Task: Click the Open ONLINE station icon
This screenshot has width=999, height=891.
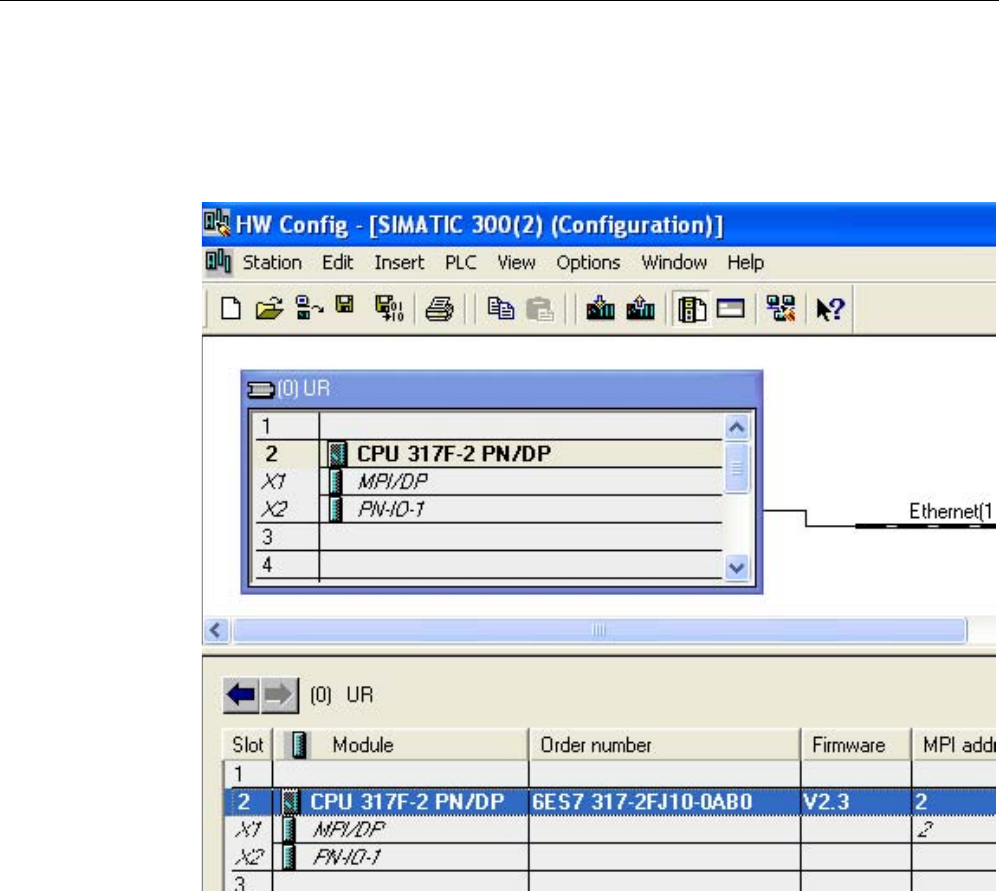Action: (x=309, y=308)
